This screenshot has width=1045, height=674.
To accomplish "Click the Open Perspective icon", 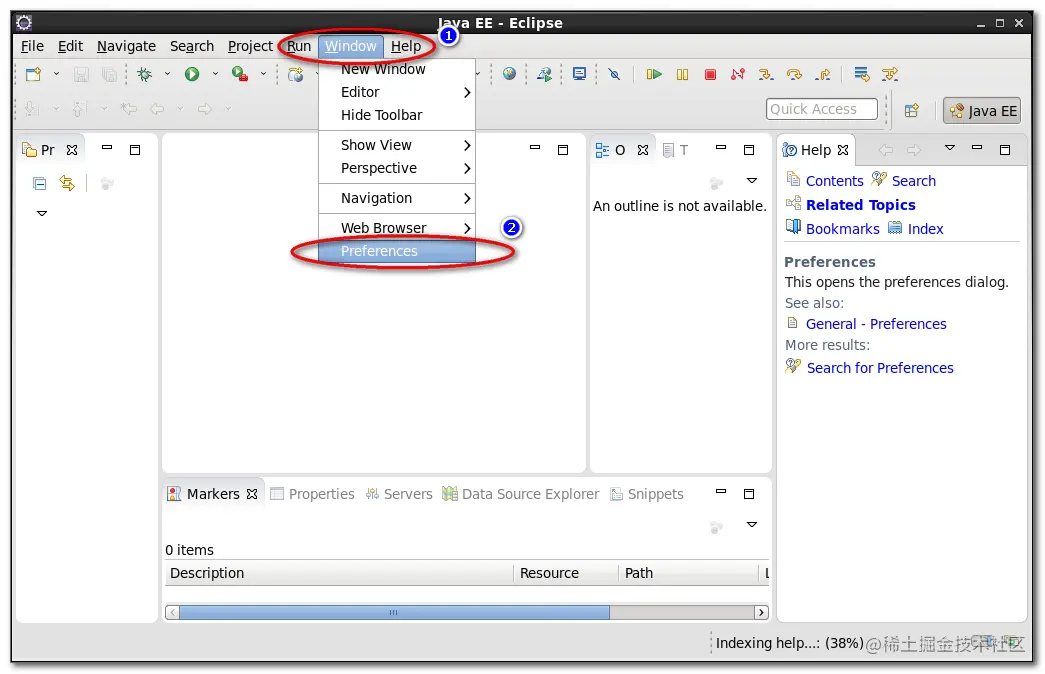I will coord(912,110).
